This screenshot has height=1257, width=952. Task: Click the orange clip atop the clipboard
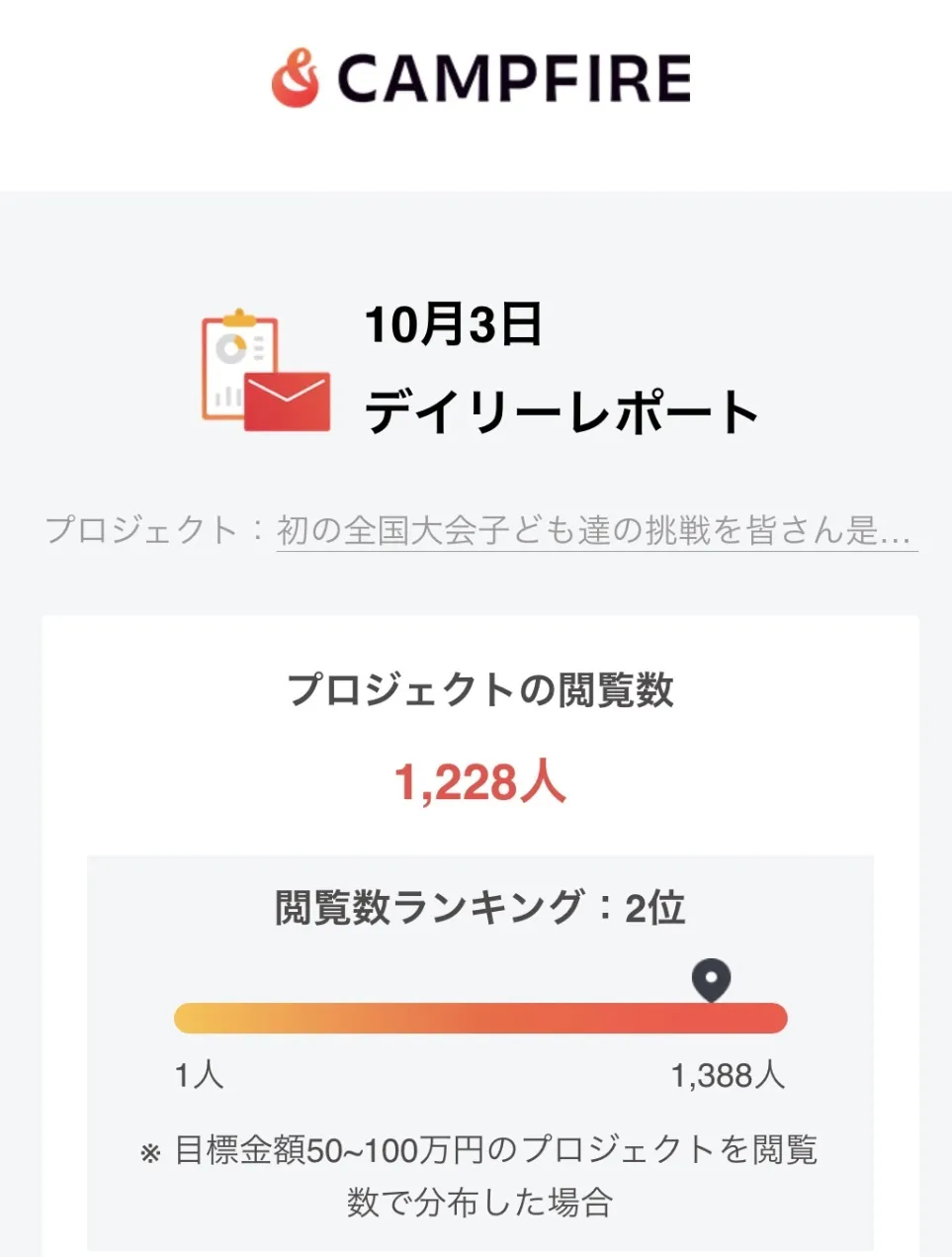coord(239,318)
